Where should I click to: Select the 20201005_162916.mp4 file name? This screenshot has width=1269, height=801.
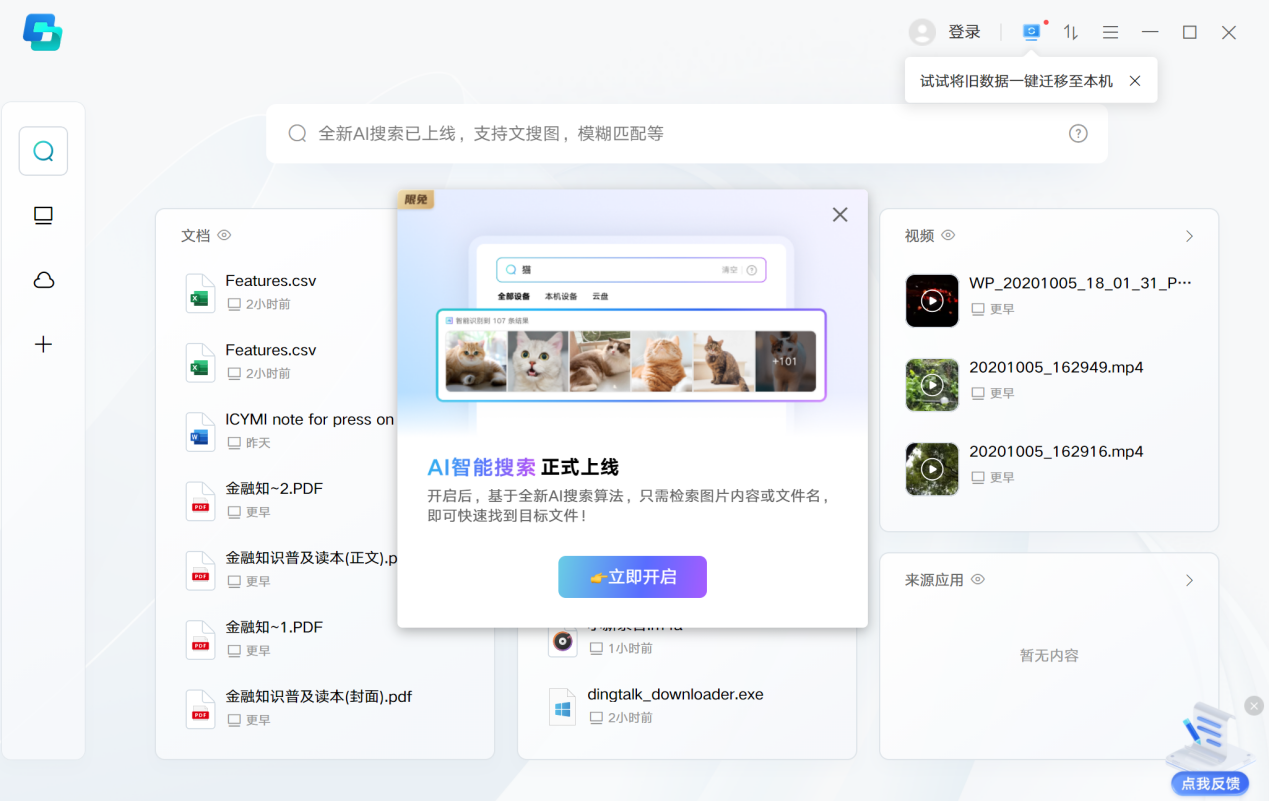click(1056, 451)
